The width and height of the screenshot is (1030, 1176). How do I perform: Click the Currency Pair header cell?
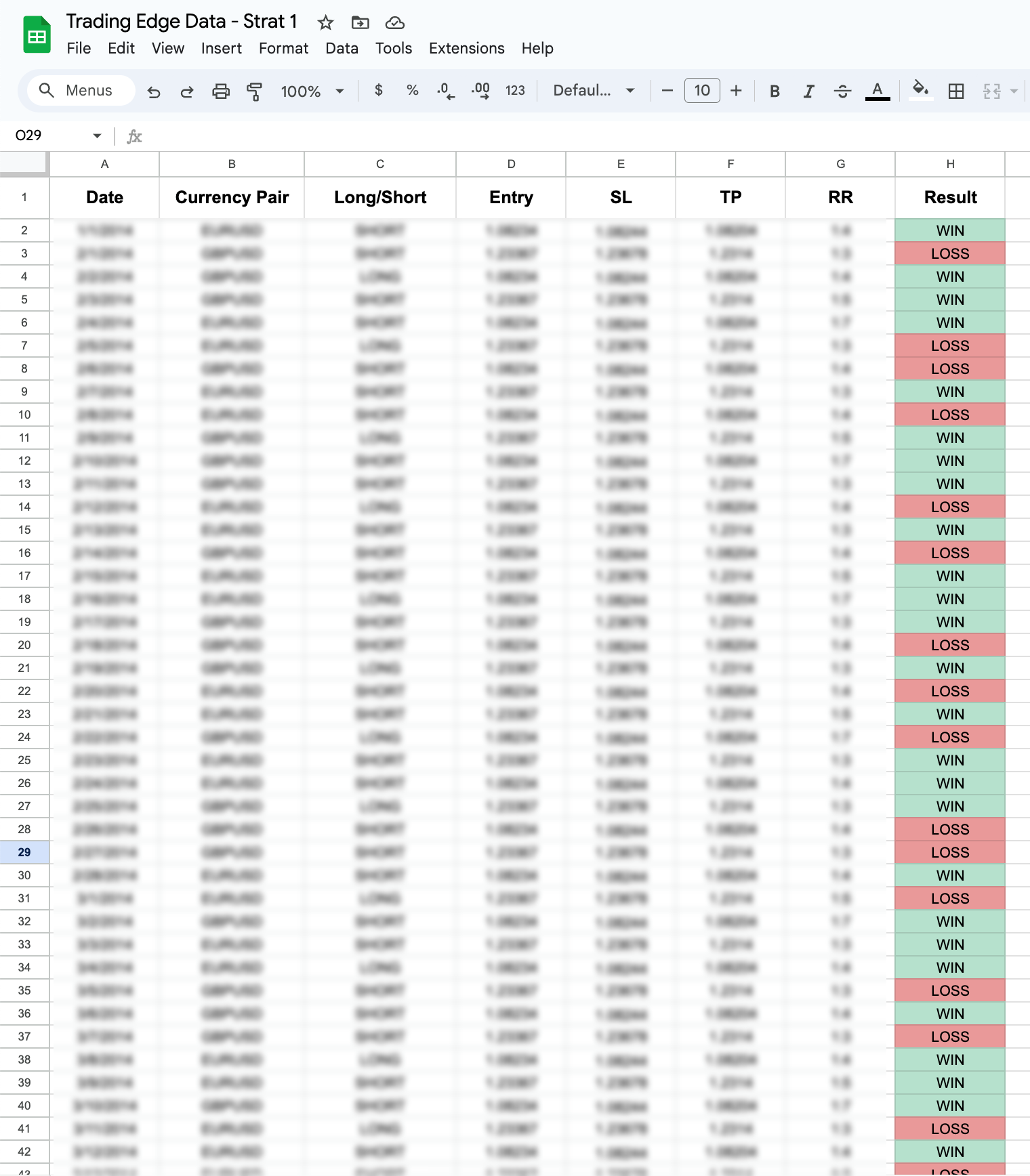[x=232, y=198]
